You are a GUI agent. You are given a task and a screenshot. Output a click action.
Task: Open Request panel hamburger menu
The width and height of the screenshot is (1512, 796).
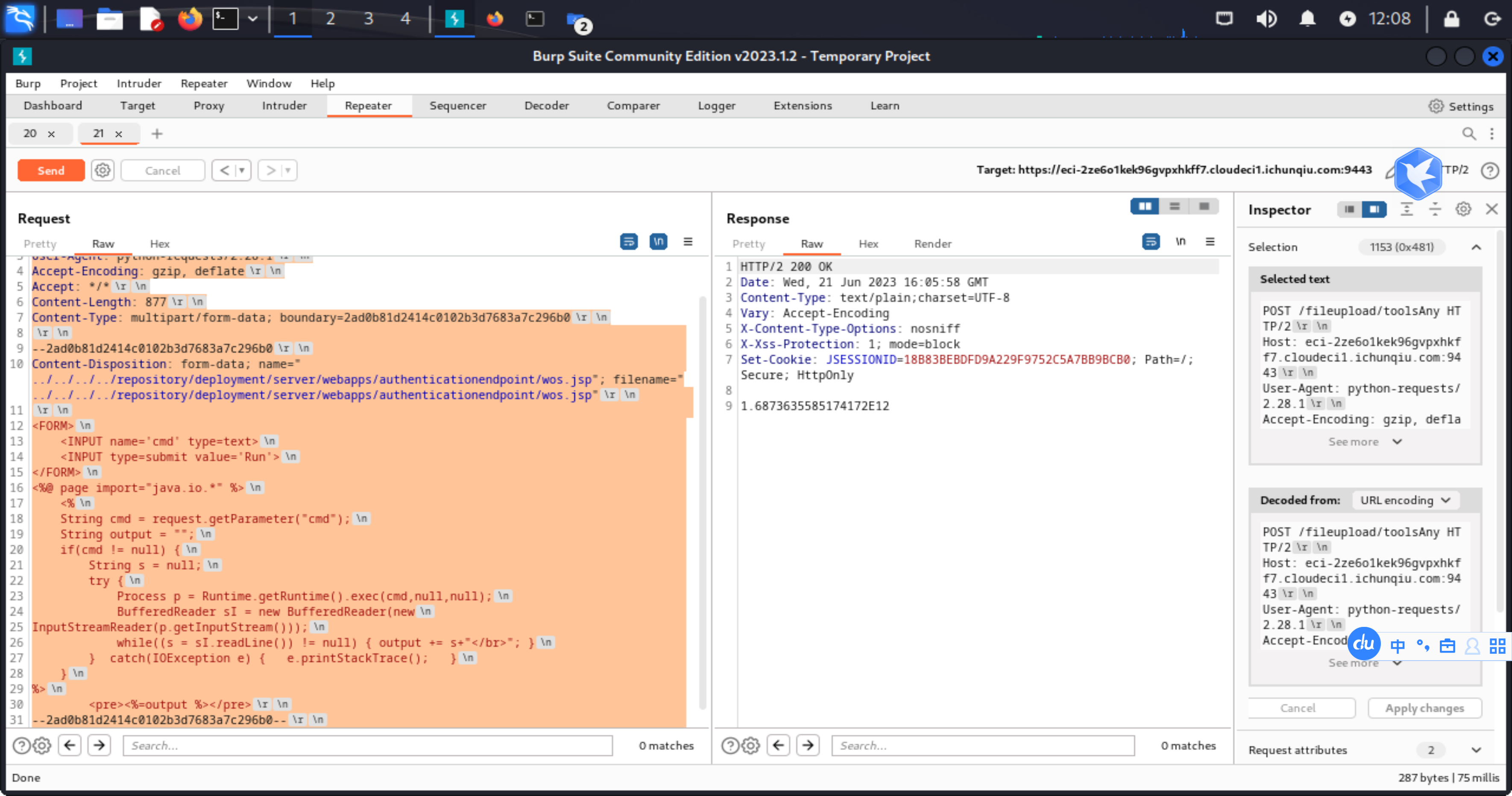[x=688, y=241]
